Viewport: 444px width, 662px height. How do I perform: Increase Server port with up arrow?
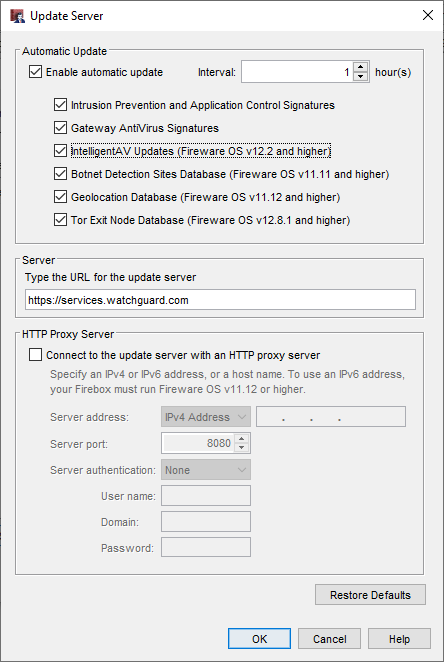click(242, 438)
